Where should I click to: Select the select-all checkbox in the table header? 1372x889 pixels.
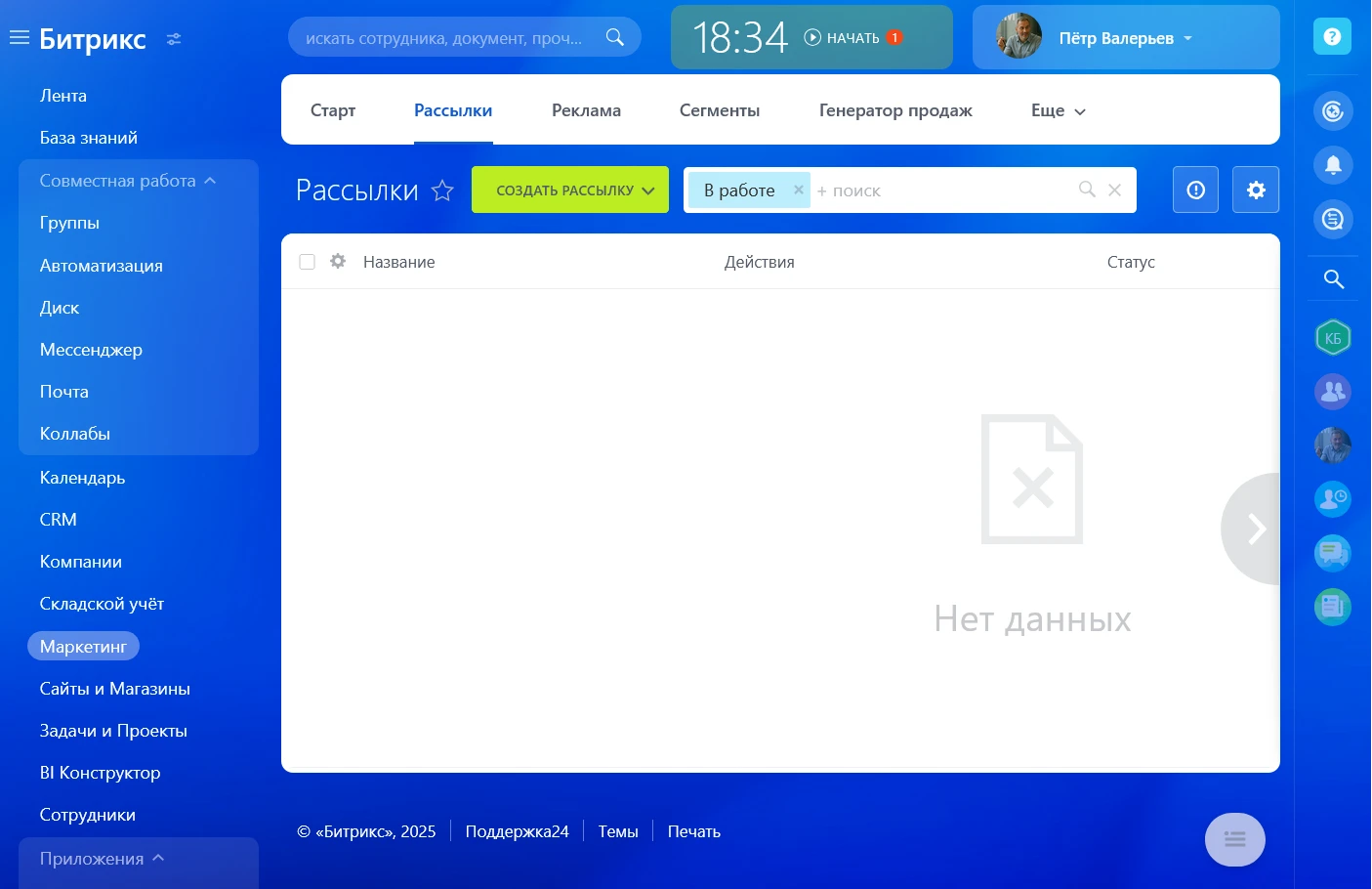pos(307,261)
